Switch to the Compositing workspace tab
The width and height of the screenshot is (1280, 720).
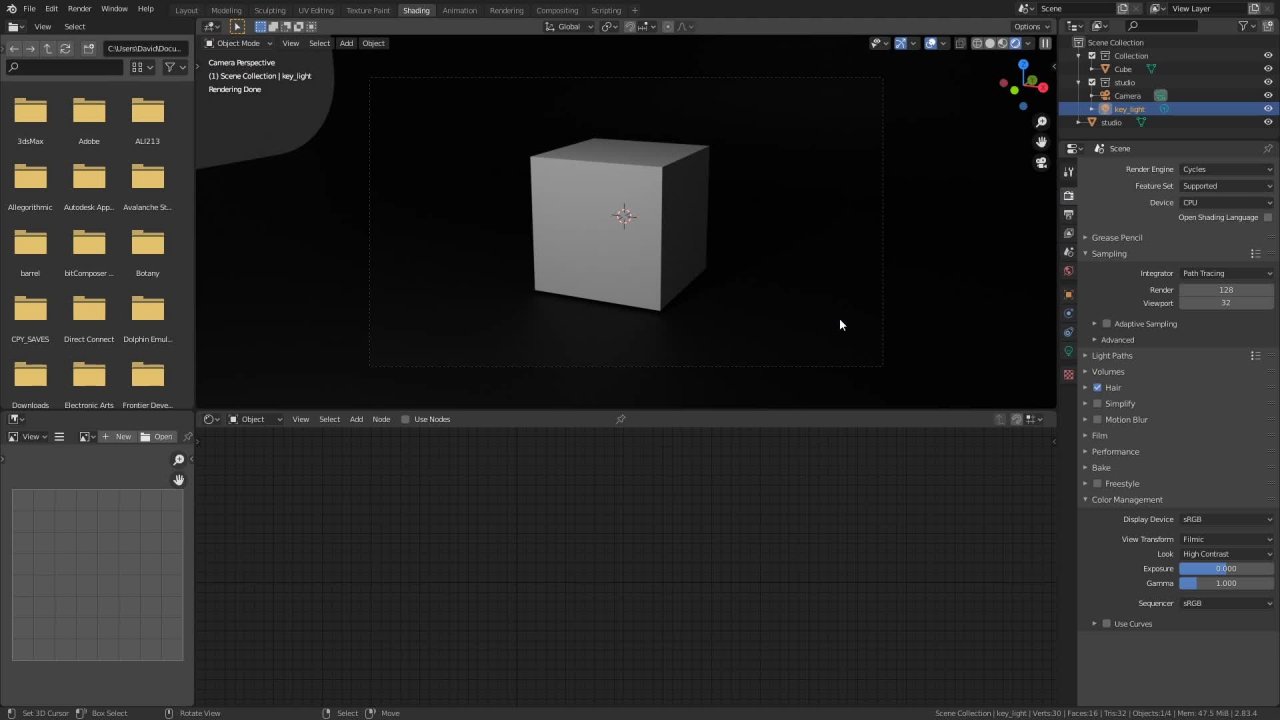click(557, 10)
